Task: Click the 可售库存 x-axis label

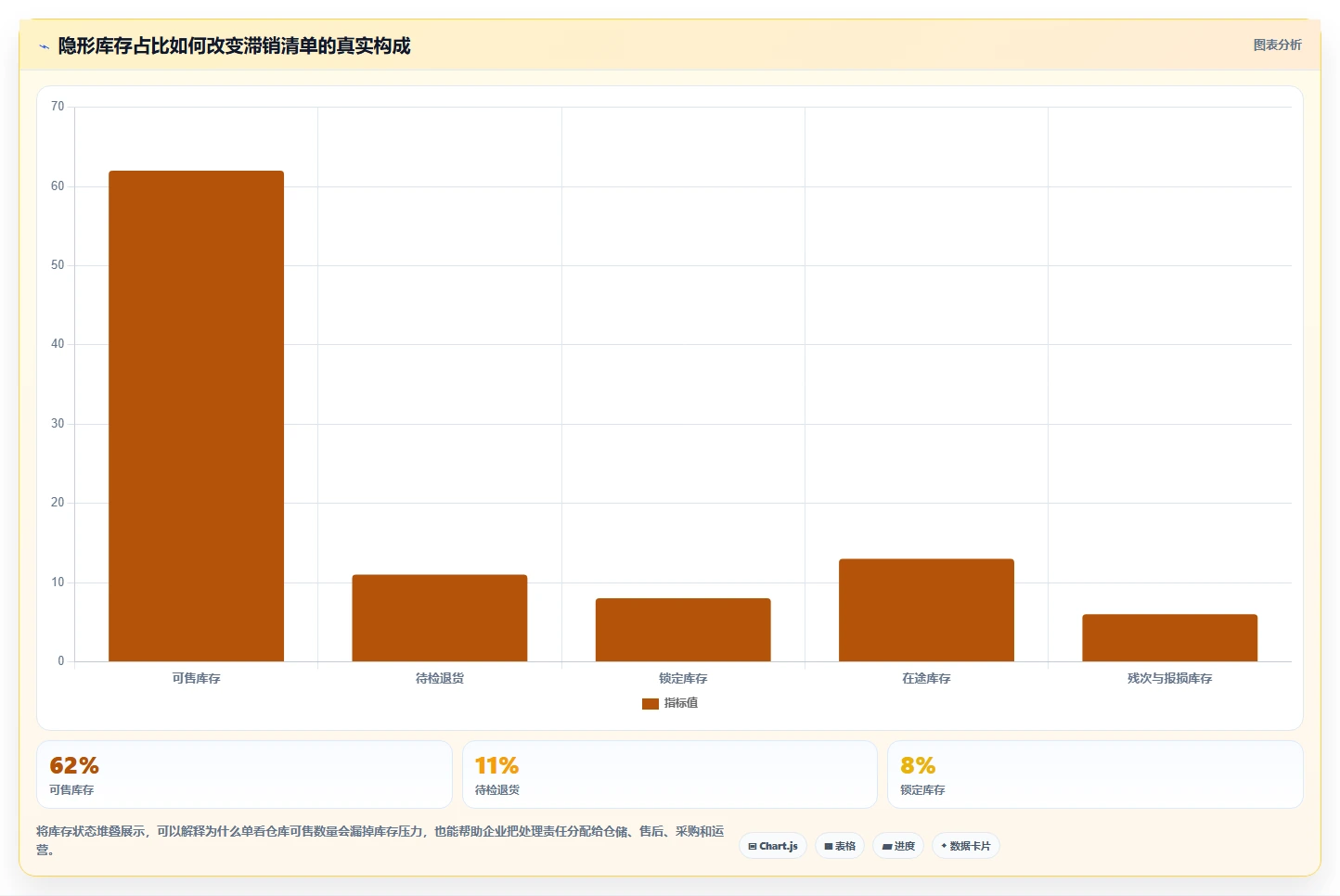Action: point(196,678)
